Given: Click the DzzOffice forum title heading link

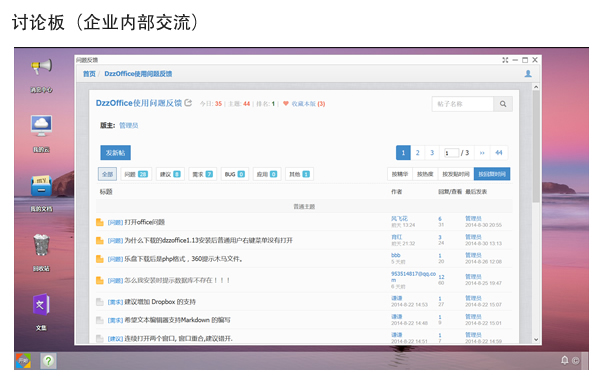Looking at the screenshot, I should (x=139, y=103).
